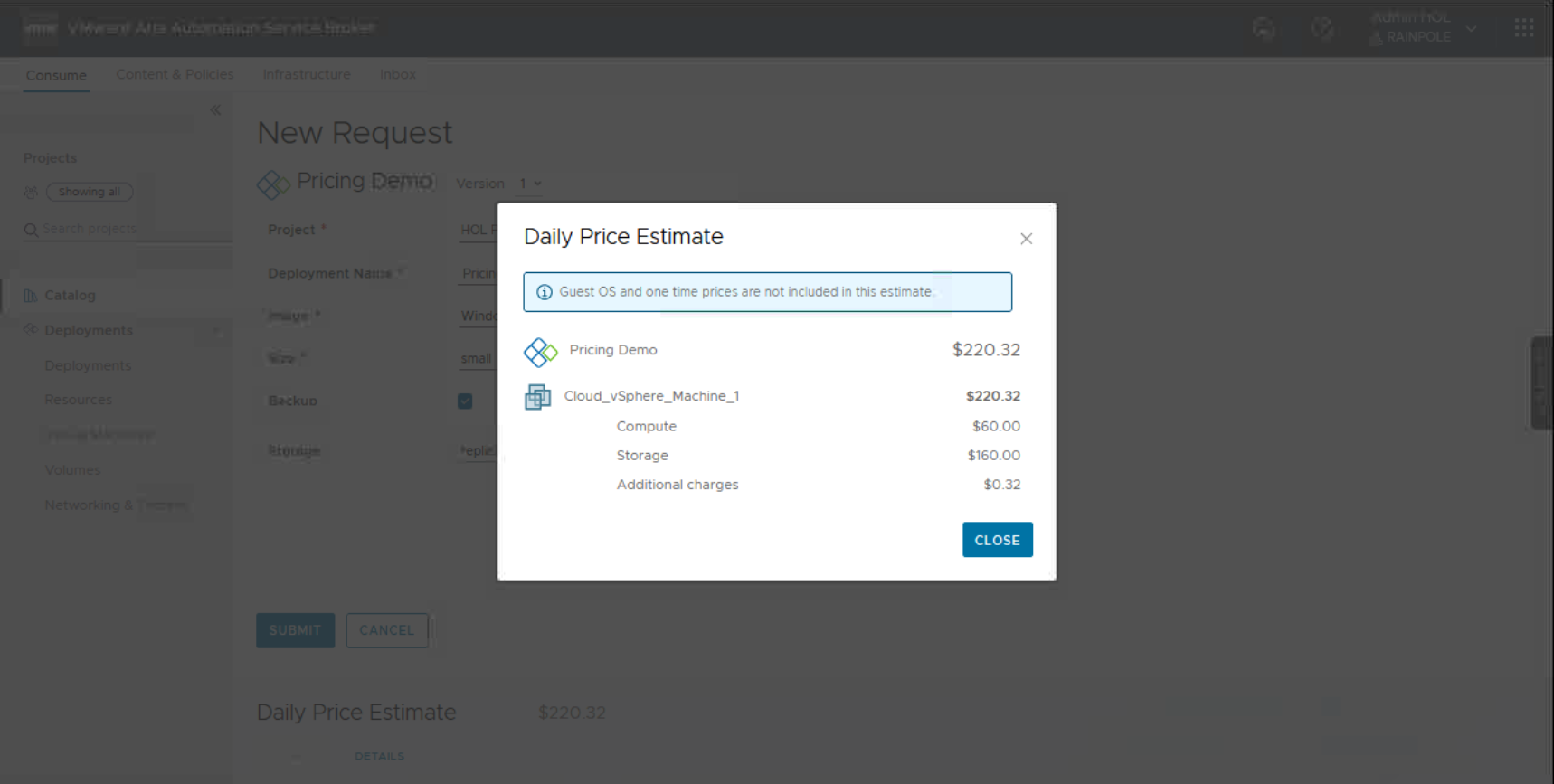
Task: Collapse the Deployments section in the sidebar
Action: tap(217, 331)
